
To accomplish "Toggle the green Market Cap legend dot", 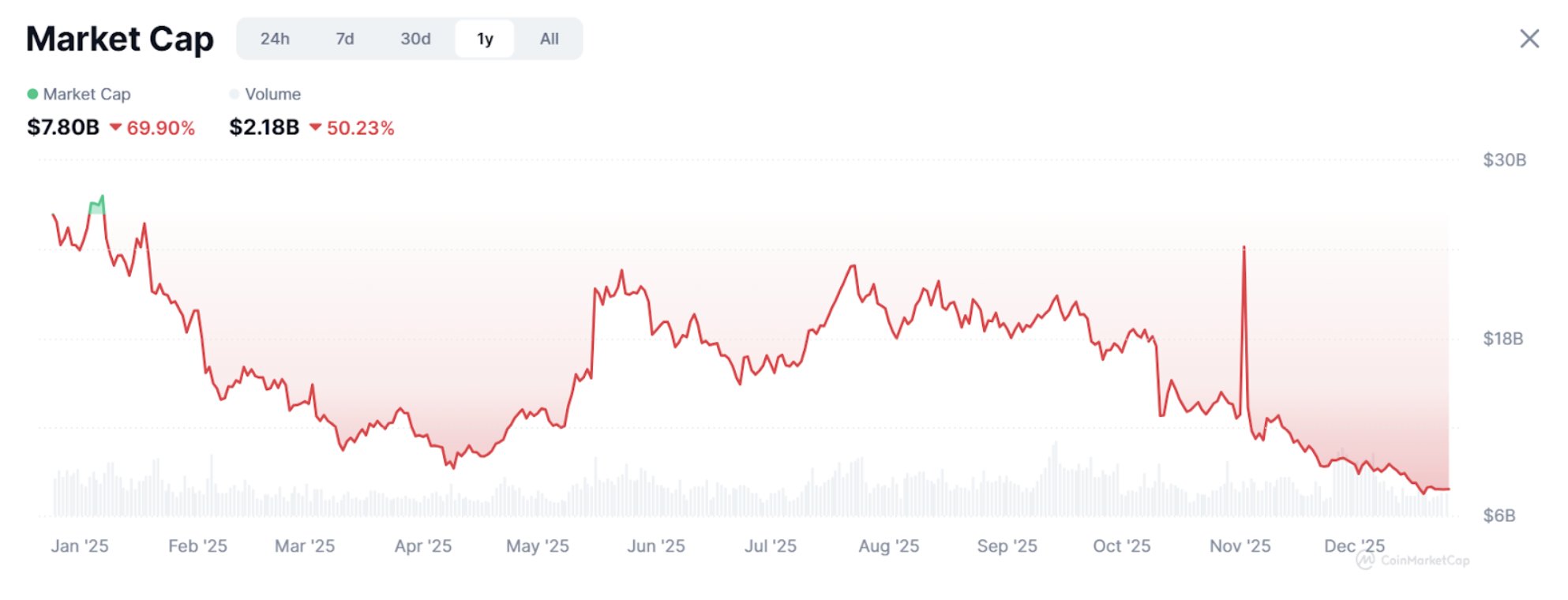I will [x=32, y=94].
